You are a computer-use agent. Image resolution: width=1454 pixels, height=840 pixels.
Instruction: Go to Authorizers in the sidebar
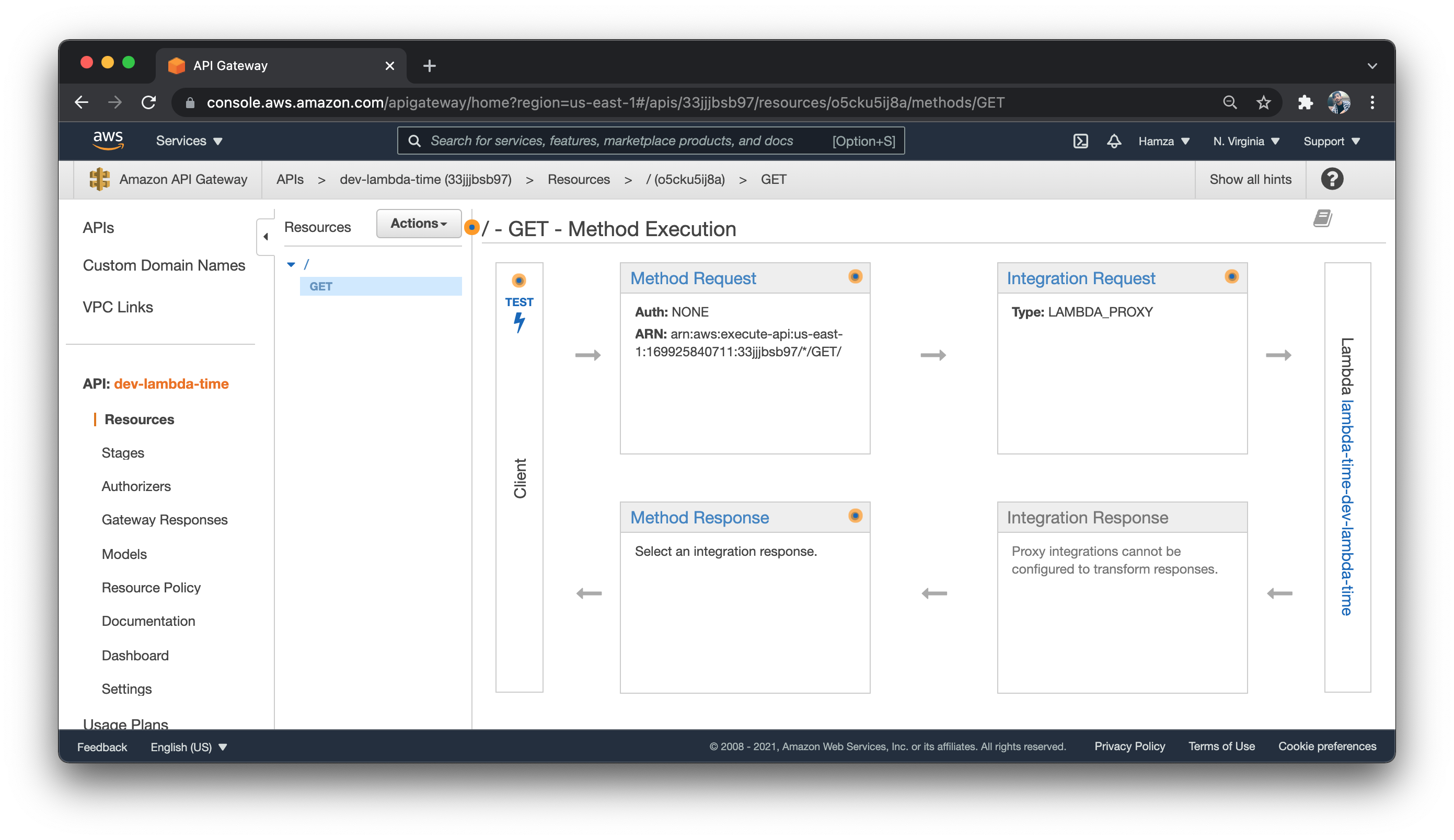tap(136, 486)
